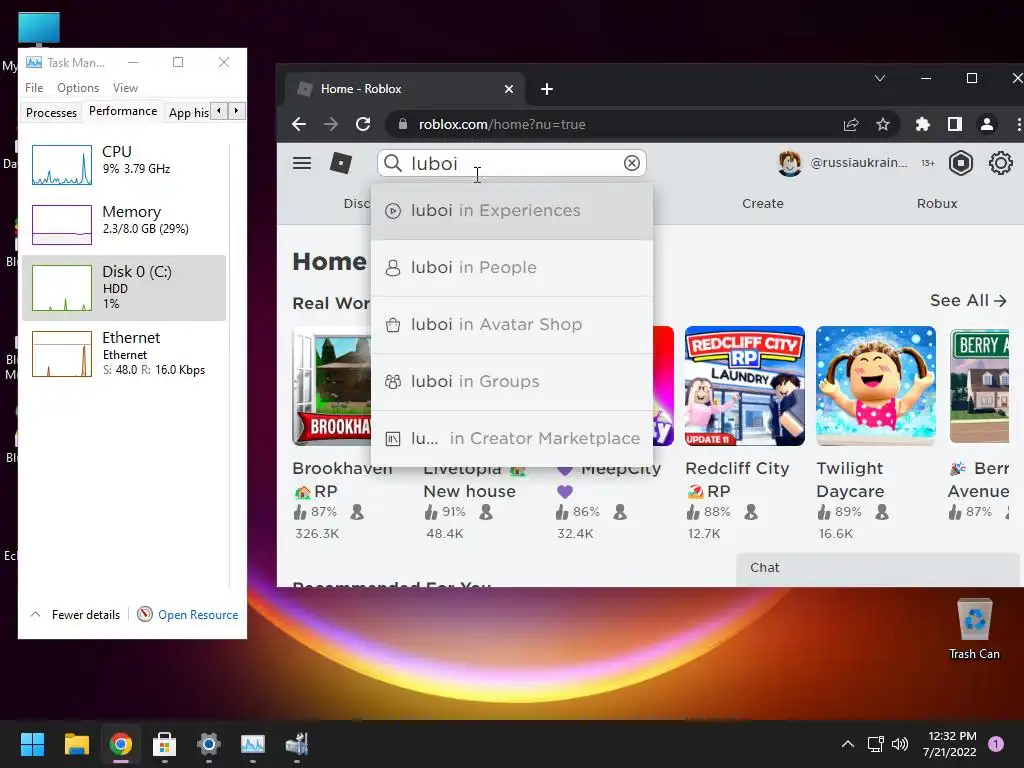
Task: Click the Roblox search input field
Action: (x=512, y=163)
